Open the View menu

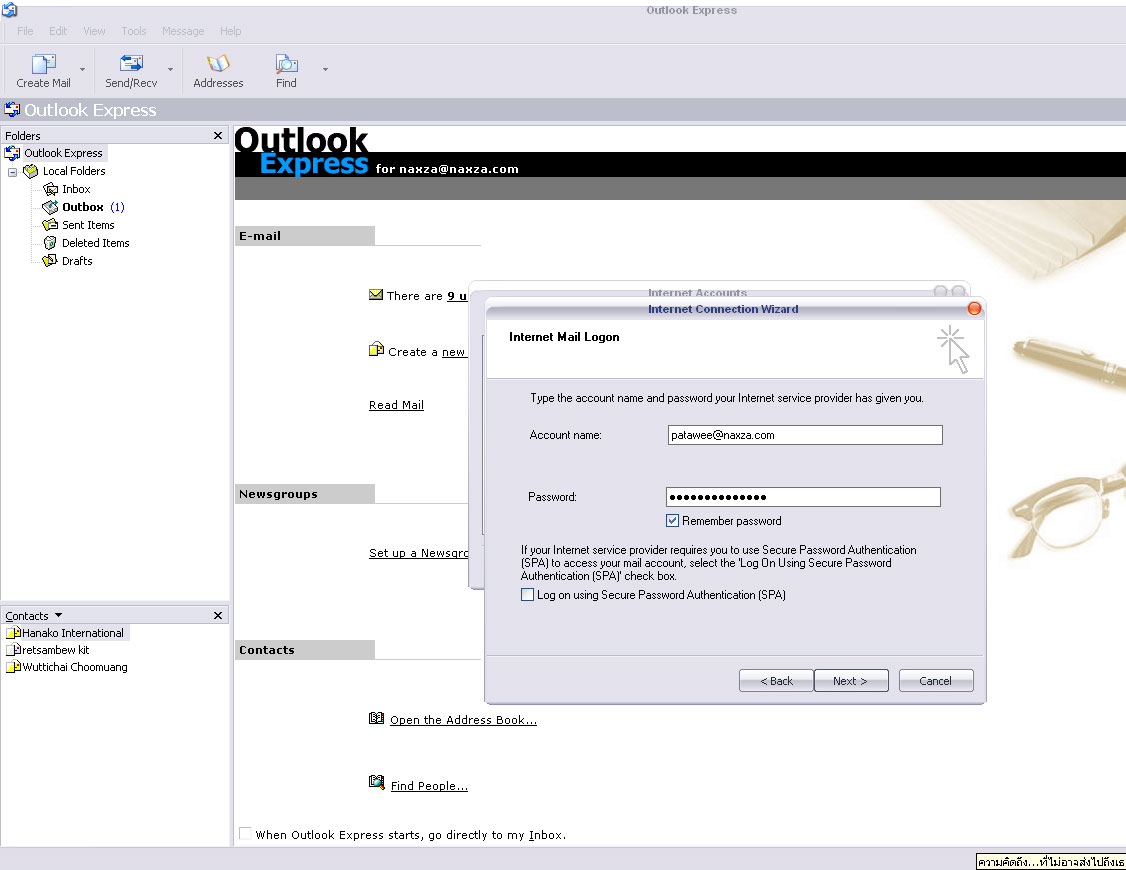[94, 31]
